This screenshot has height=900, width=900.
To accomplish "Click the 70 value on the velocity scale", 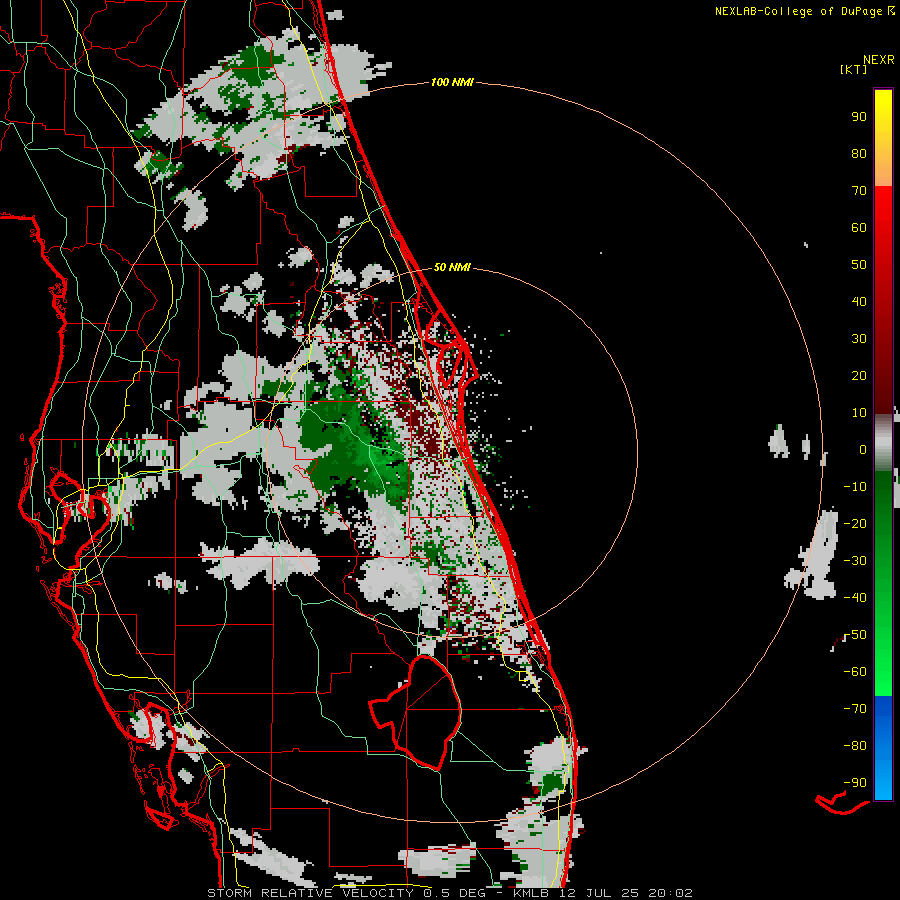I will [859, 191].
